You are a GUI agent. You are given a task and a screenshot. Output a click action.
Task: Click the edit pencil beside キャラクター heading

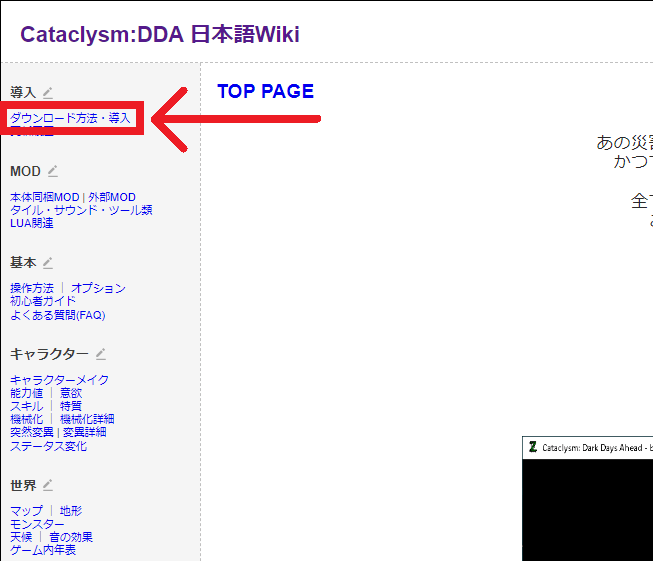point(100,354)
